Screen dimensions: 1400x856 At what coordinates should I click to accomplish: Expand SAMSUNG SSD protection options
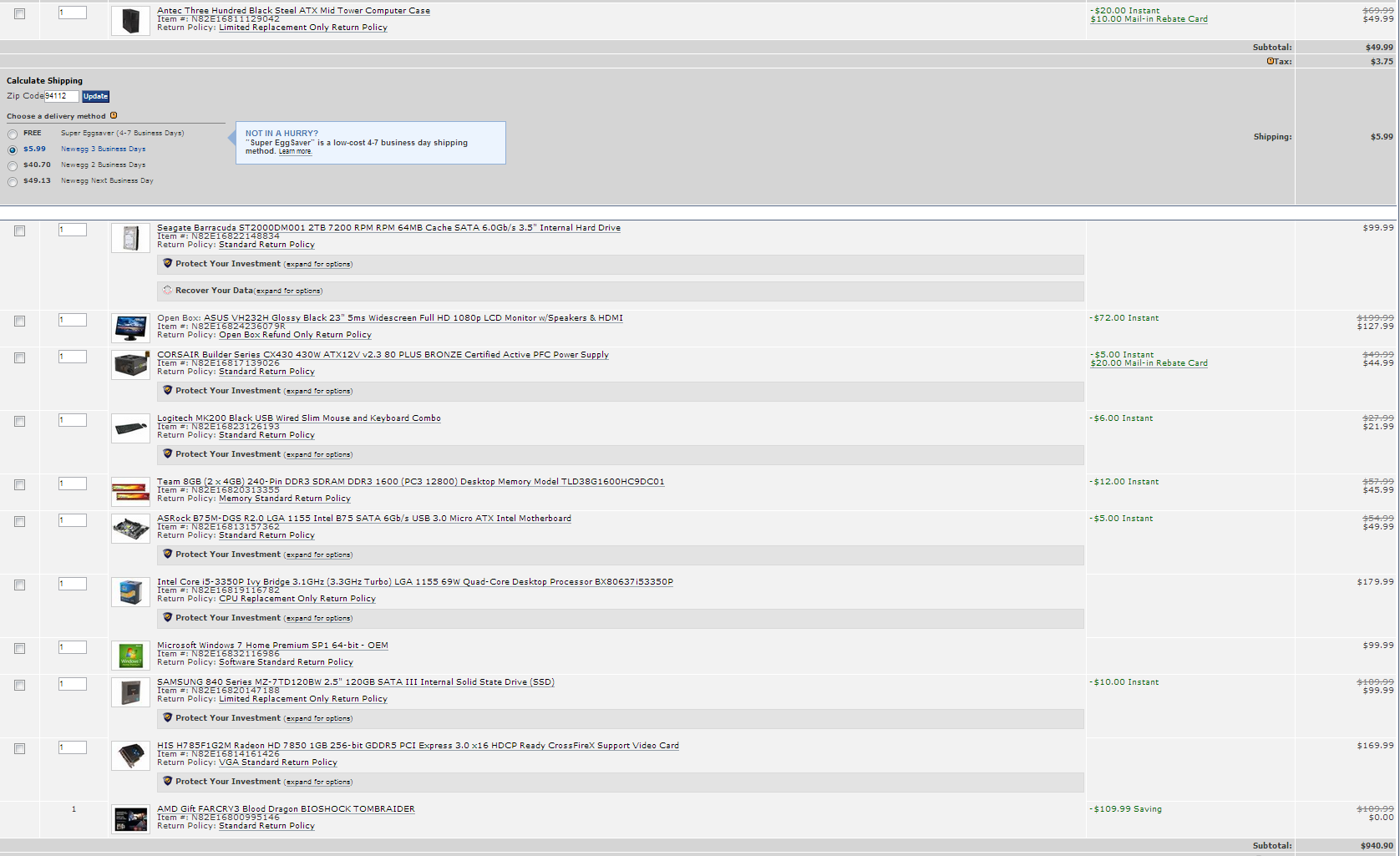click(318, 718)
